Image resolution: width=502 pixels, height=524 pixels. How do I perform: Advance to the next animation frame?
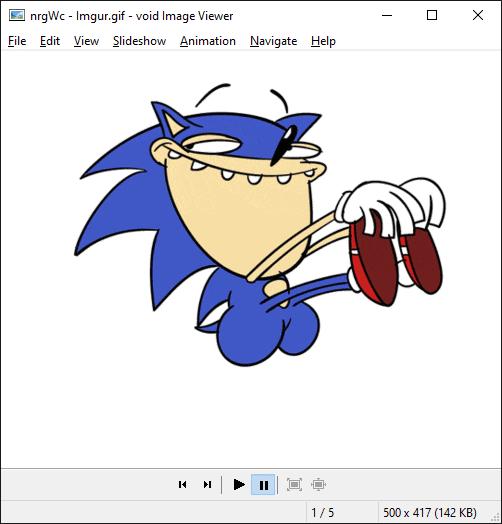coord(207,484)
